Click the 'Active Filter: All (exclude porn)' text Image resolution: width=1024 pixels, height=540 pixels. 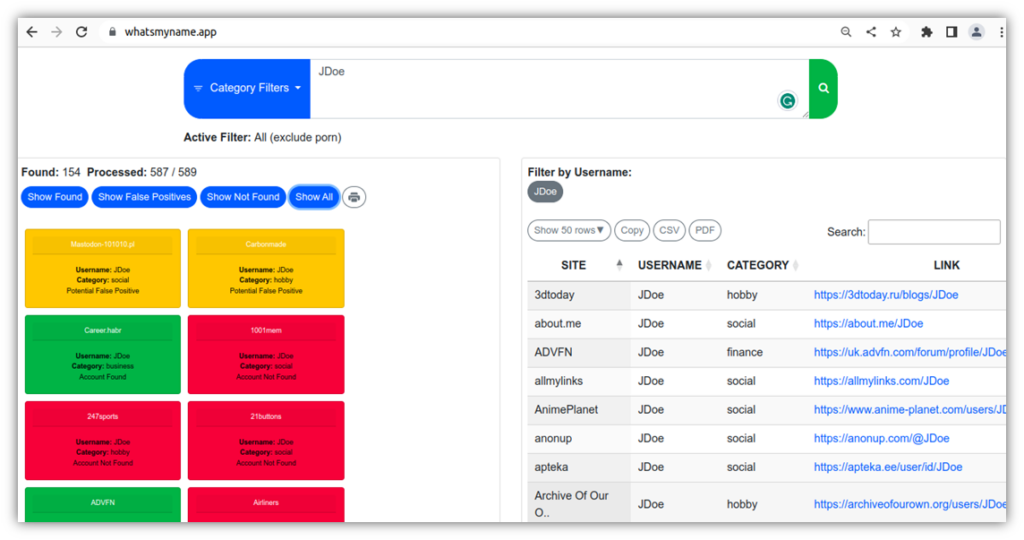tap(263, 137)
